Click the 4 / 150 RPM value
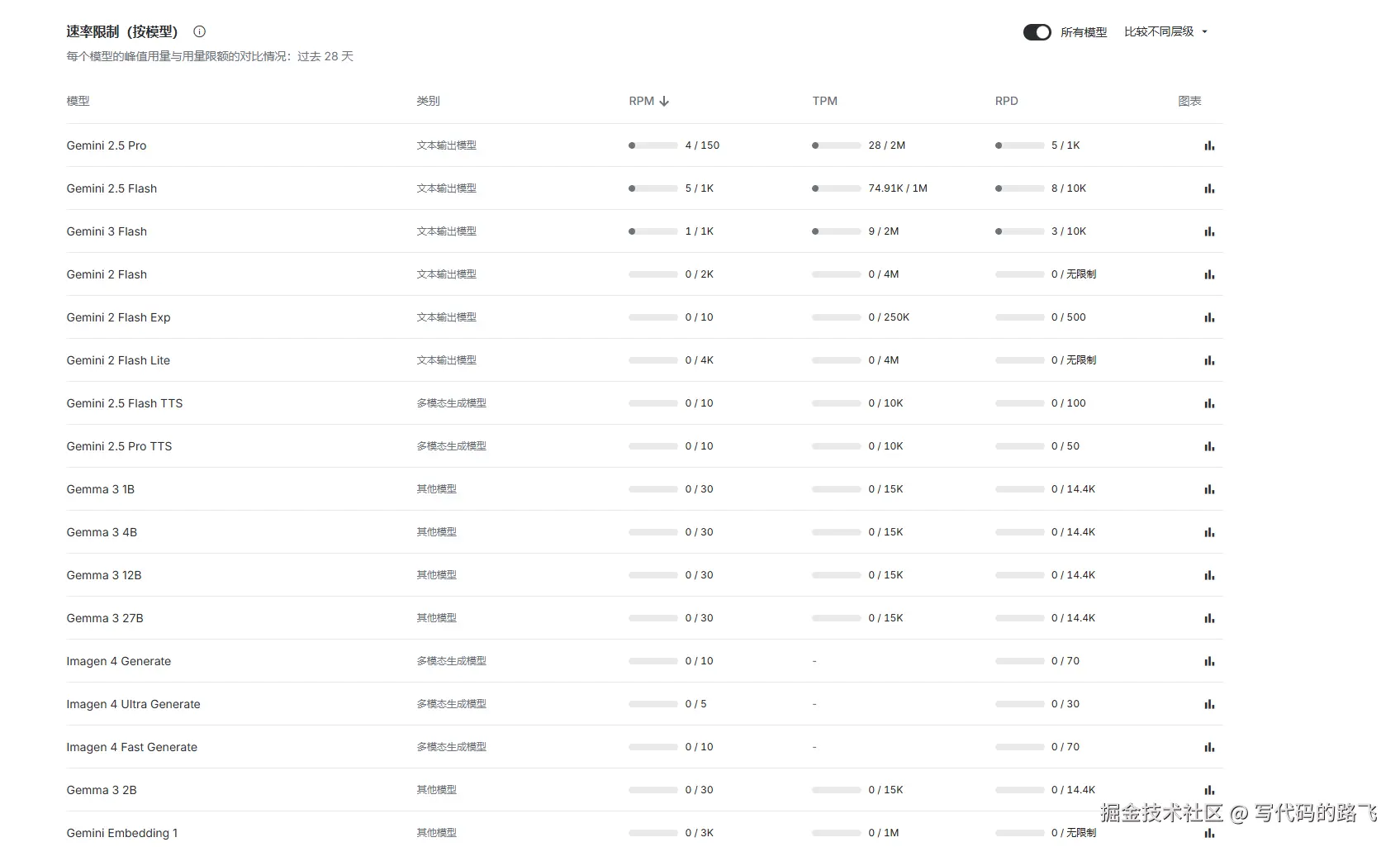The width and height of the screenshot is (1400, 847). [702, 145]
